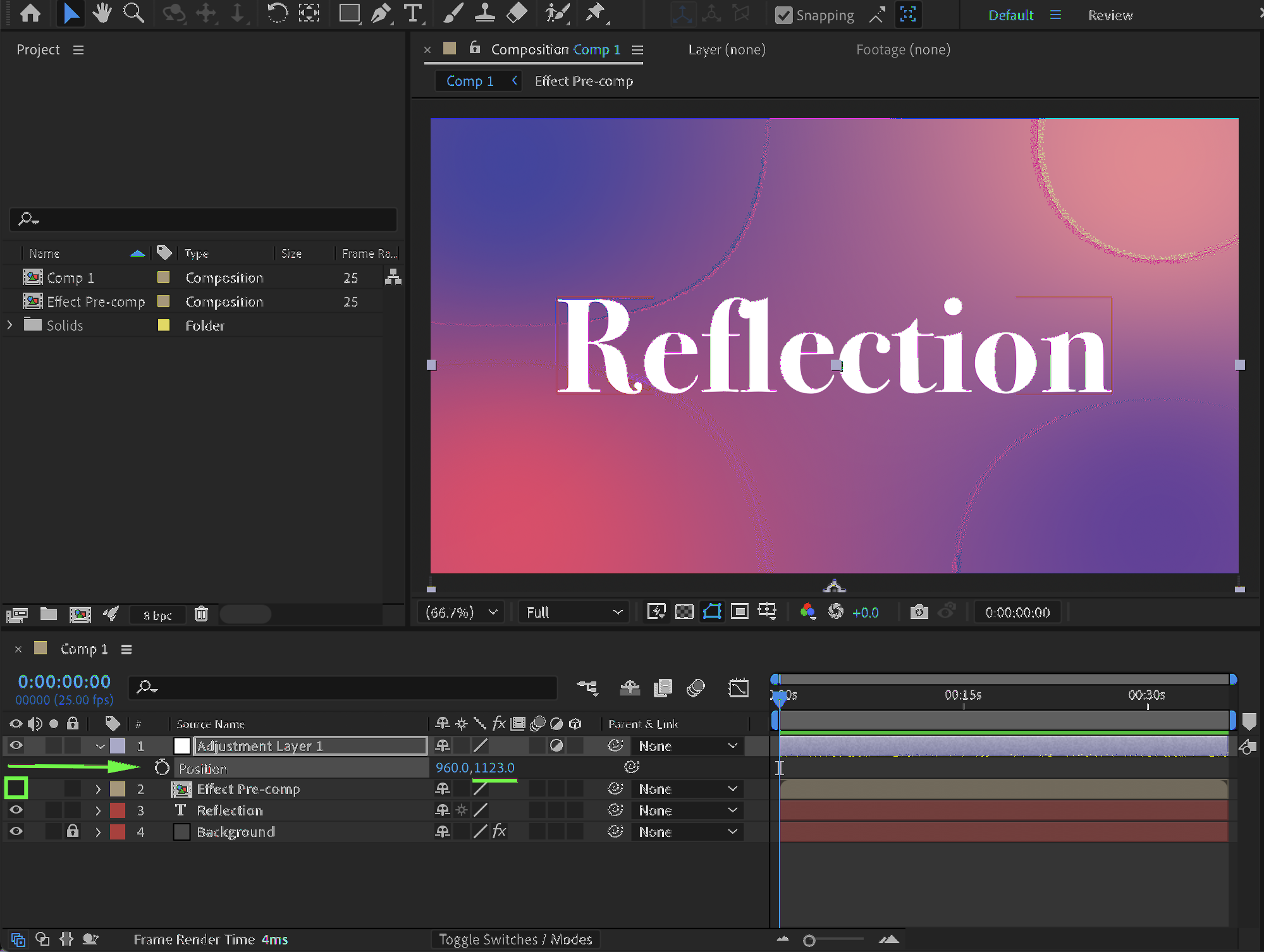Toggle the transparency grid icon
The height and width of the screenshot is (952, 1264).
click(684, 612)
